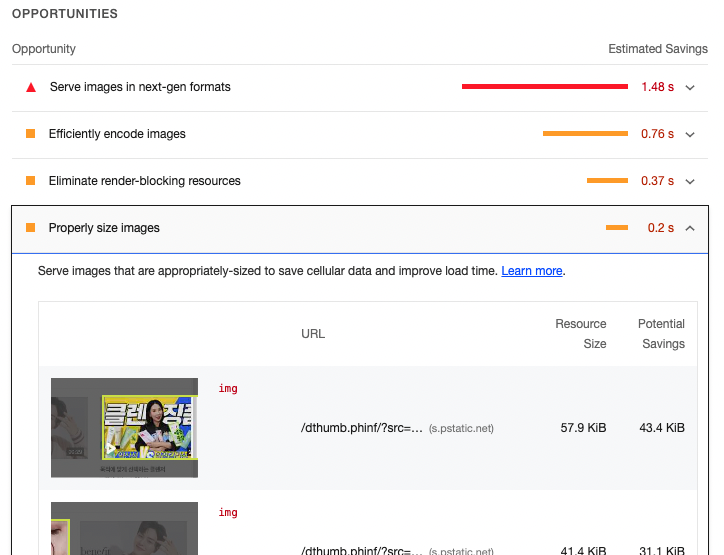724x555 pixels.
Task: Click the 0.2 s savings value
Action: click(x=661, y=228)
